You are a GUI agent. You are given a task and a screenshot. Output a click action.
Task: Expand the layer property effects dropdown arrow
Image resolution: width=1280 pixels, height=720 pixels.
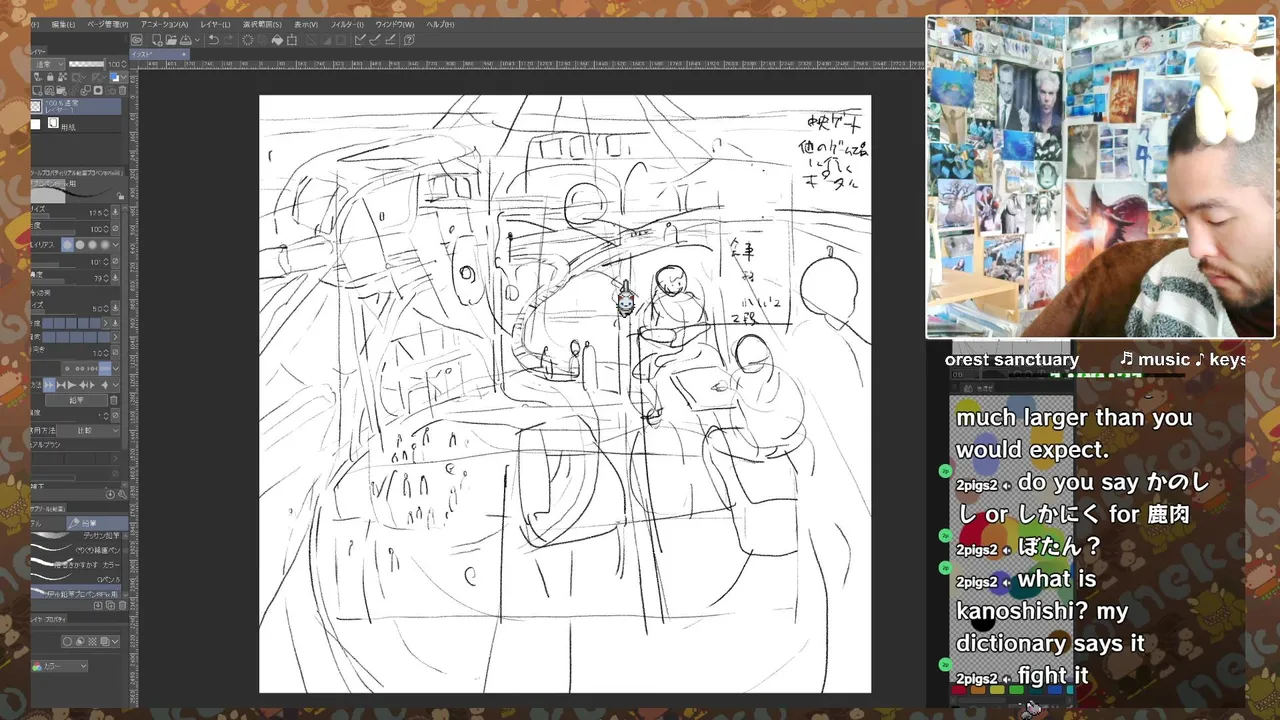click(115, 641)
